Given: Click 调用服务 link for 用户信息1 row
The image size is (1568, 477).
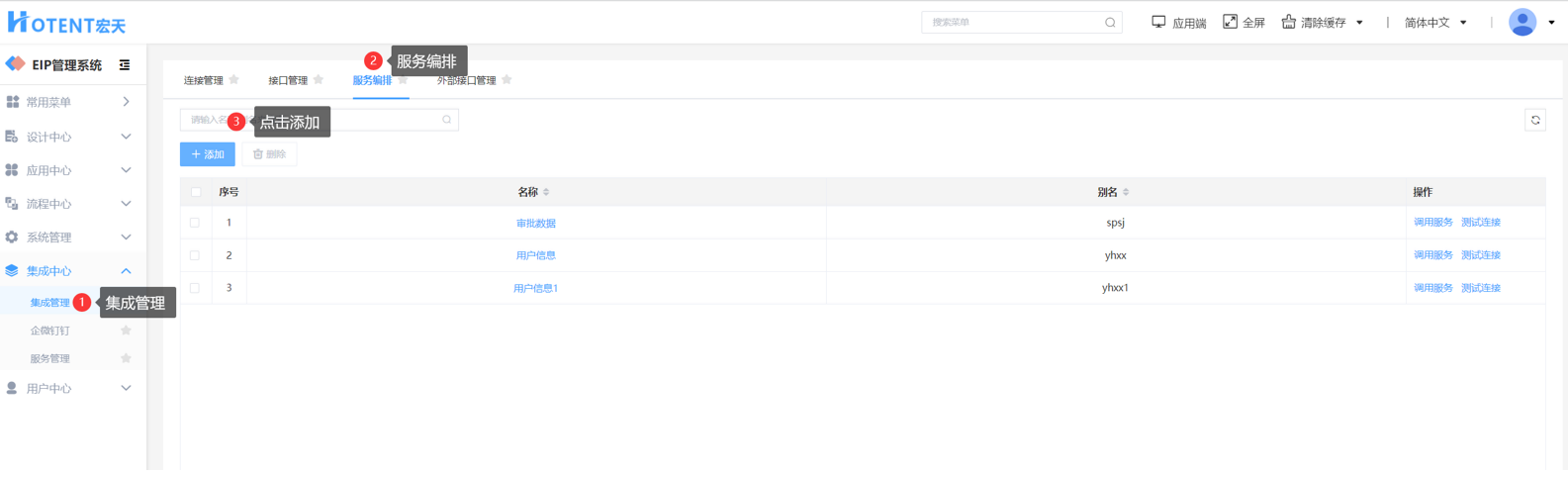Looking at the screenshot, I should click(1433, 288).
